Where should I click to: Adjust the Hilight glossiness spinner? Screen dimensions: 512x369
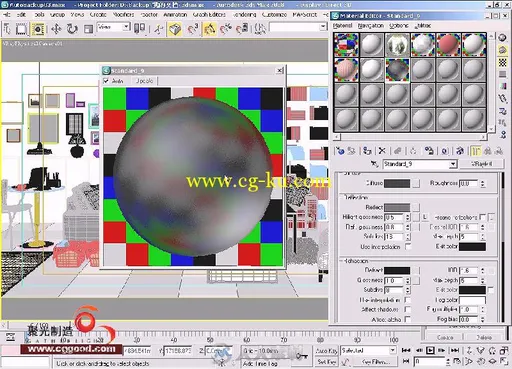pyautogui.click(x=407, y=217)
